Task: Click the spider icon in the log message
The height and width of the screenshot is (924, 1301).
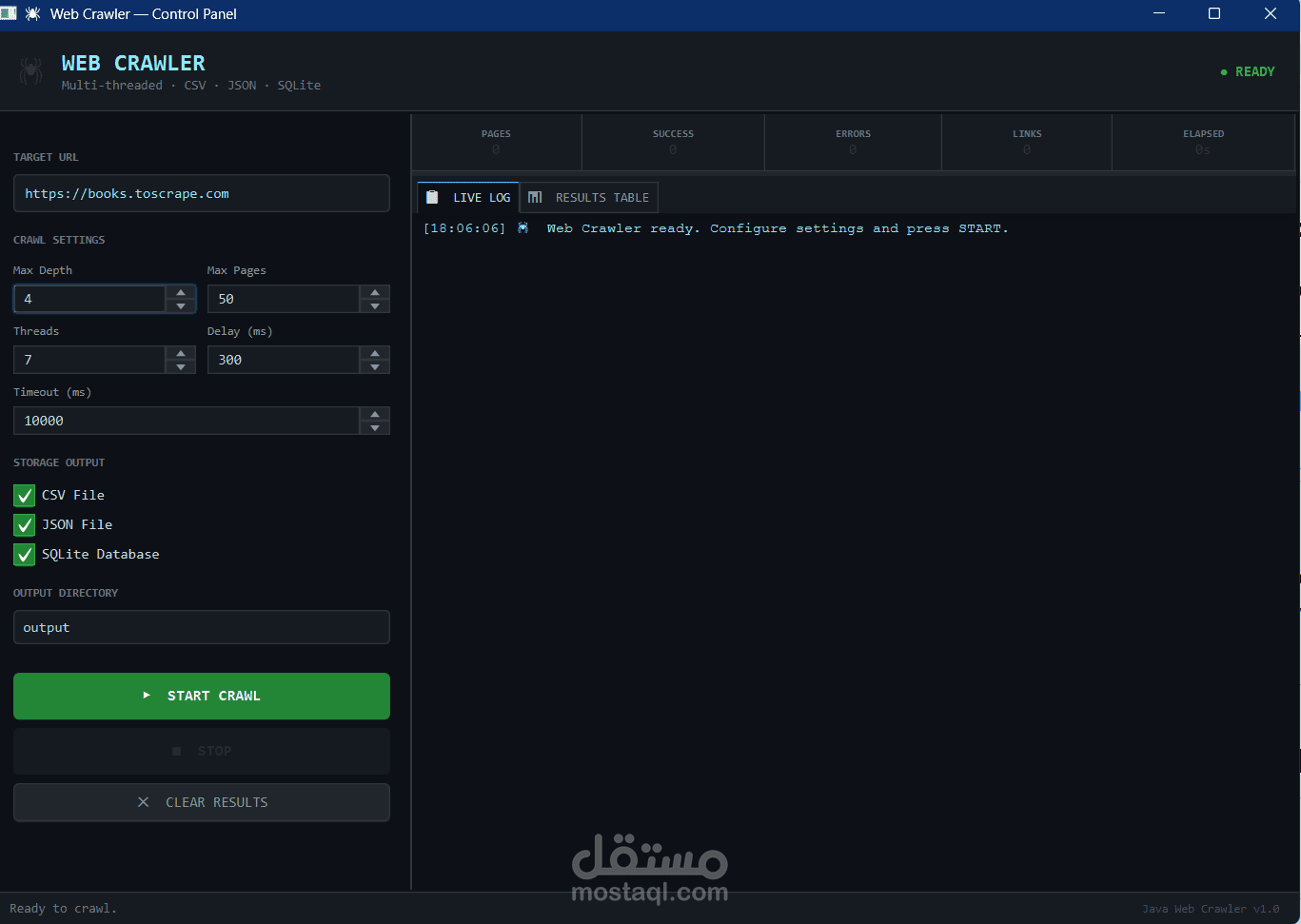Action: [x=522, y=228]
